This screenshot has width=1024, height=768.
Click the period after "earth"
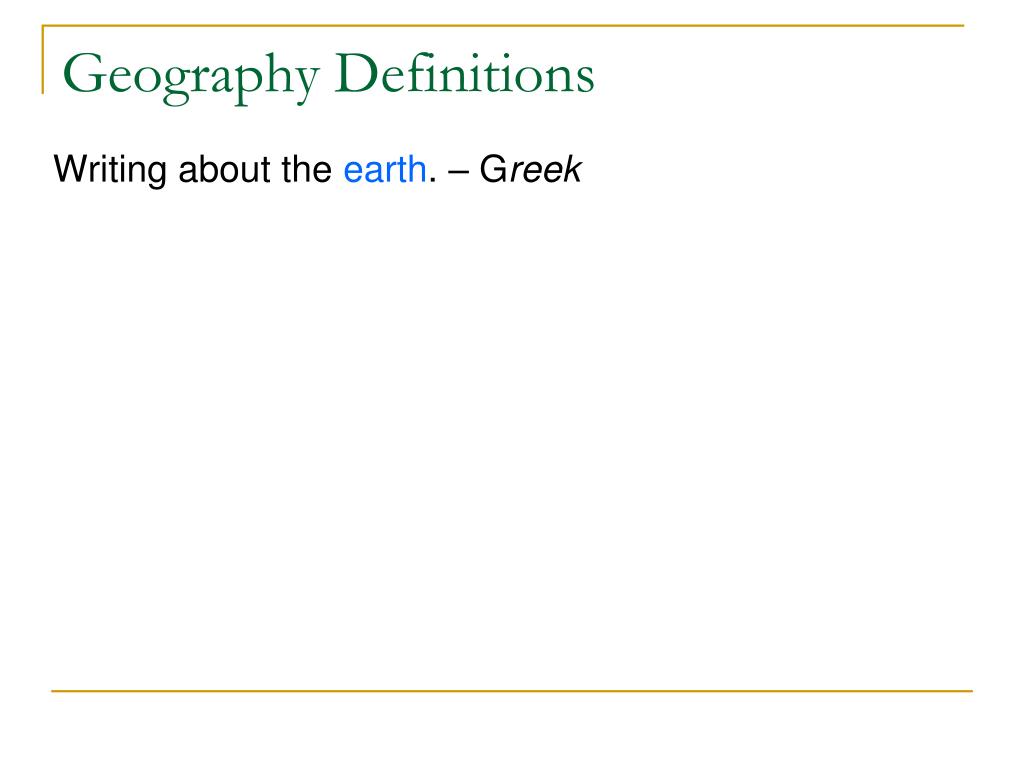(x=432, y=182)
